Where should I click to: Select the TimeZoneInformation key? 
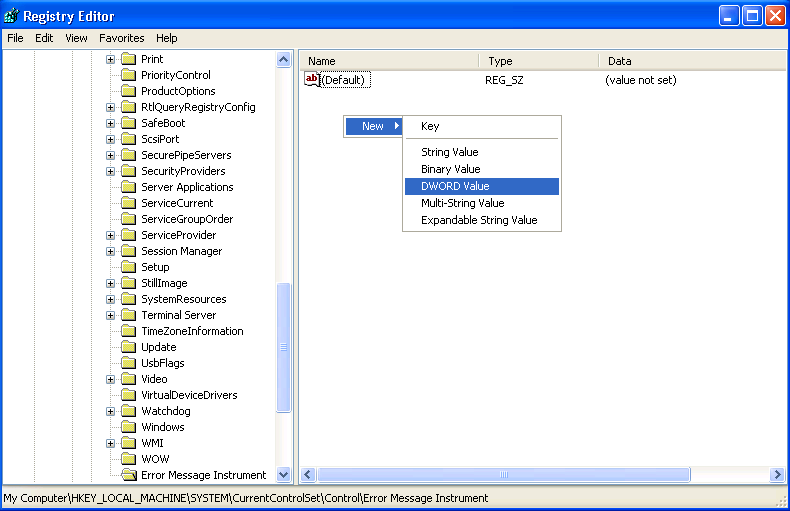pyautogui.click(x=192, y=331)
